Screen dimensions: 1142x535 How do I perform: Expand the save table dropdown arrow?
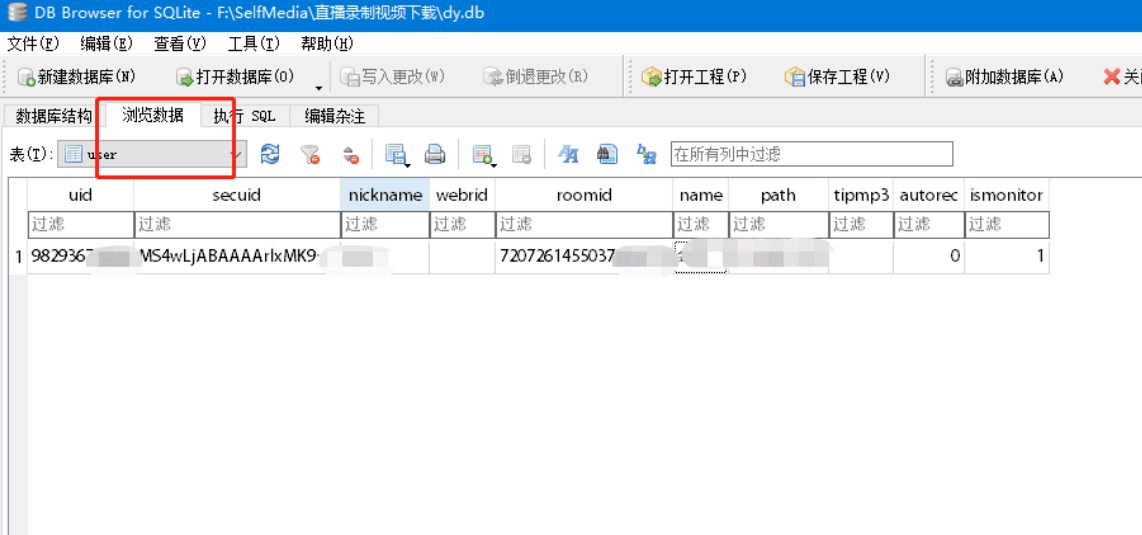point(408,162)
